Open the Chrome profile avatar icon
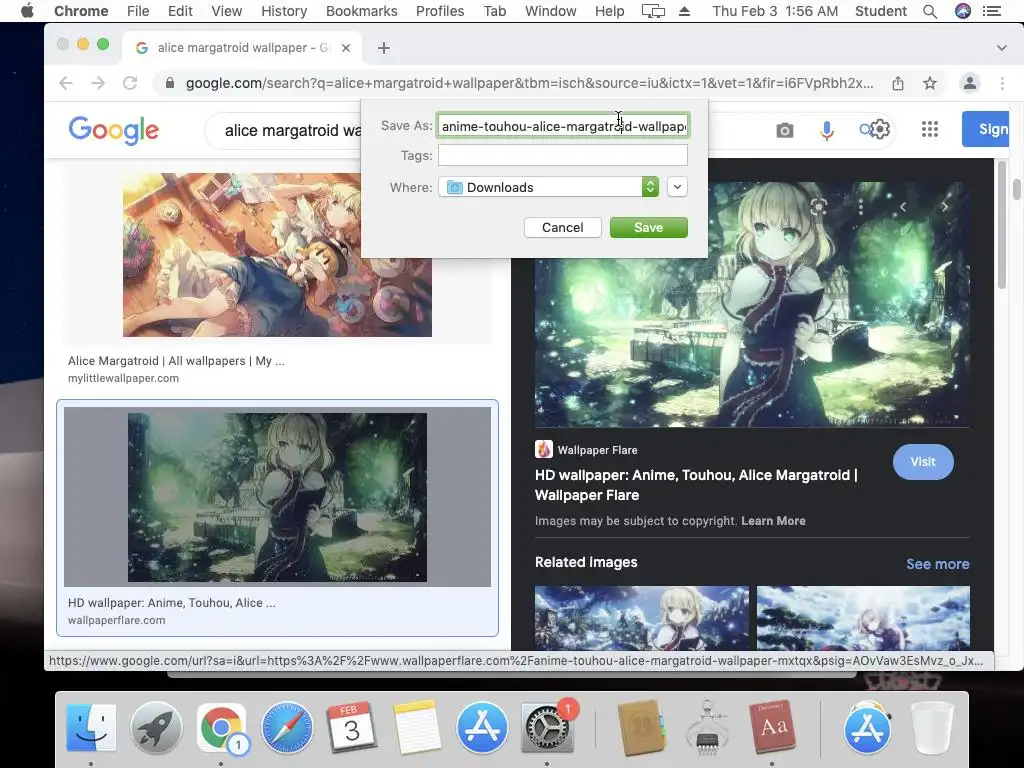This screenshot has width=1024, height=768. pos(970,83)
